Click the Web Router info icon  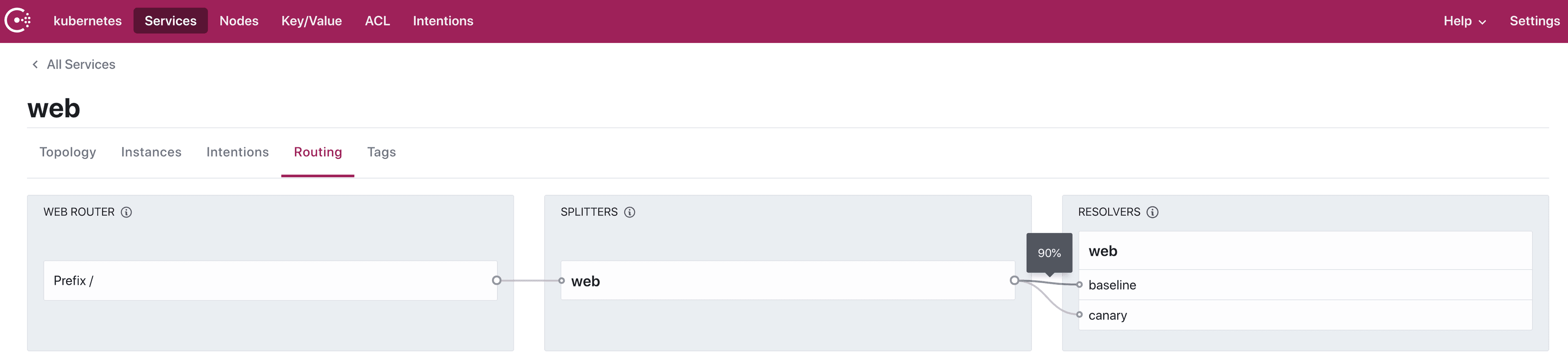point(126,212)
